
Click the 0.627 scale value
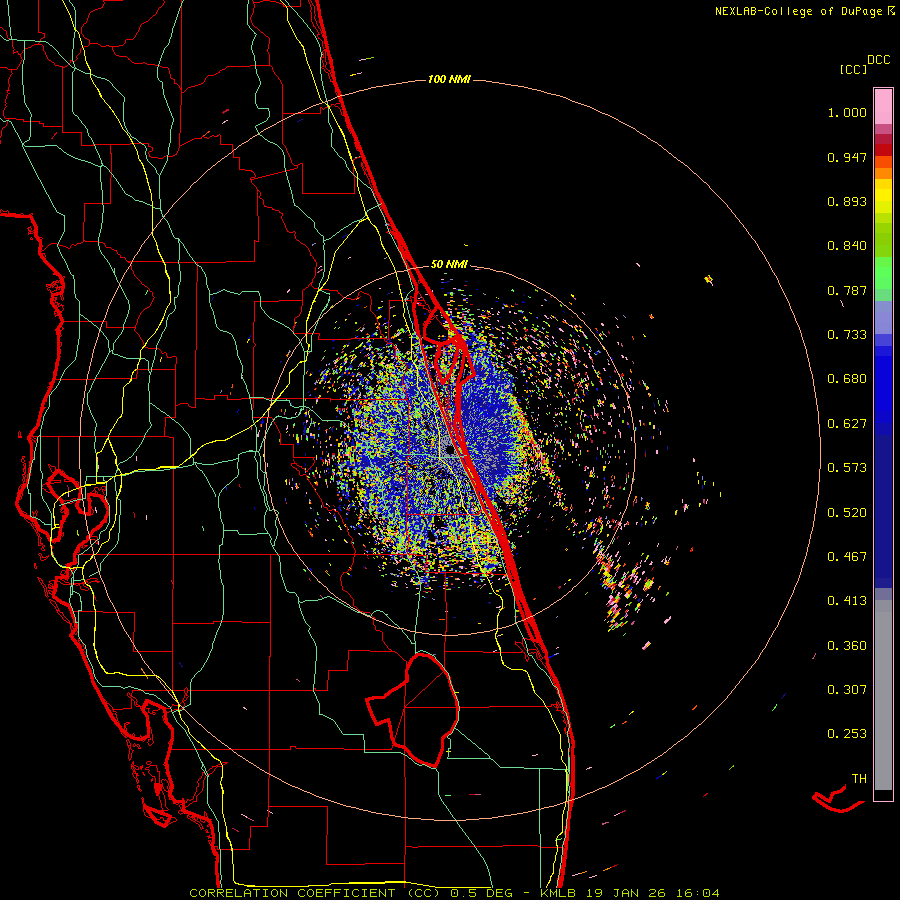click(847, 424)
